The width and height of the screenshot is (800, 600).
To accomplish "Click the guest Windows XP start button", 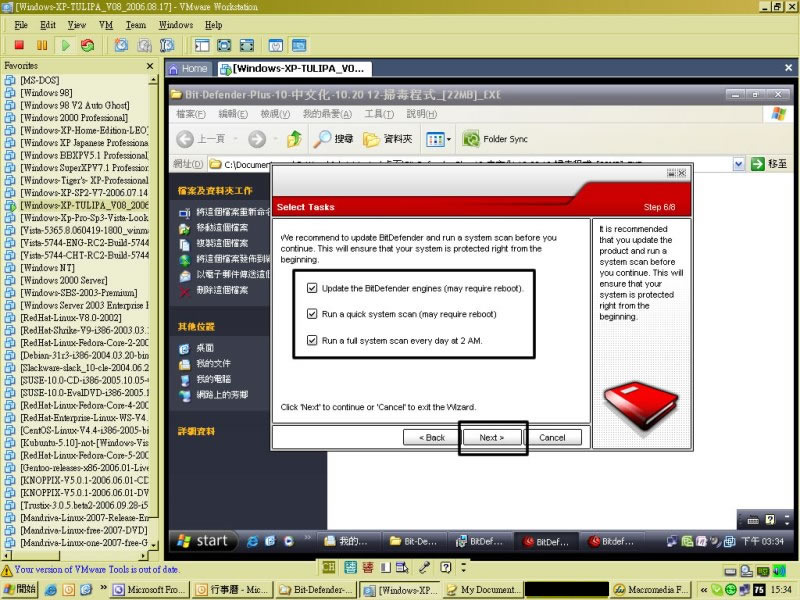I will click(x=204, y=541).
